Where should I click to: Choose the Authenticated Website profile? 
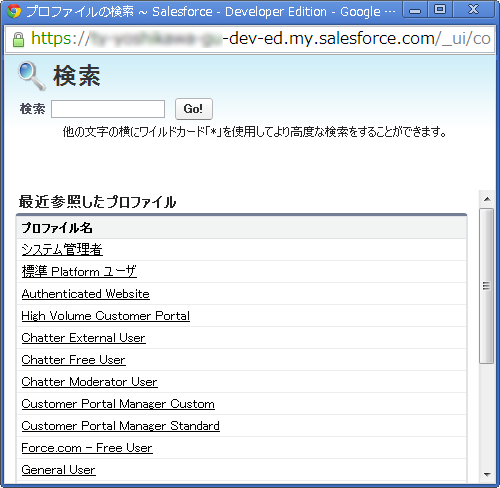click(86, 294)
